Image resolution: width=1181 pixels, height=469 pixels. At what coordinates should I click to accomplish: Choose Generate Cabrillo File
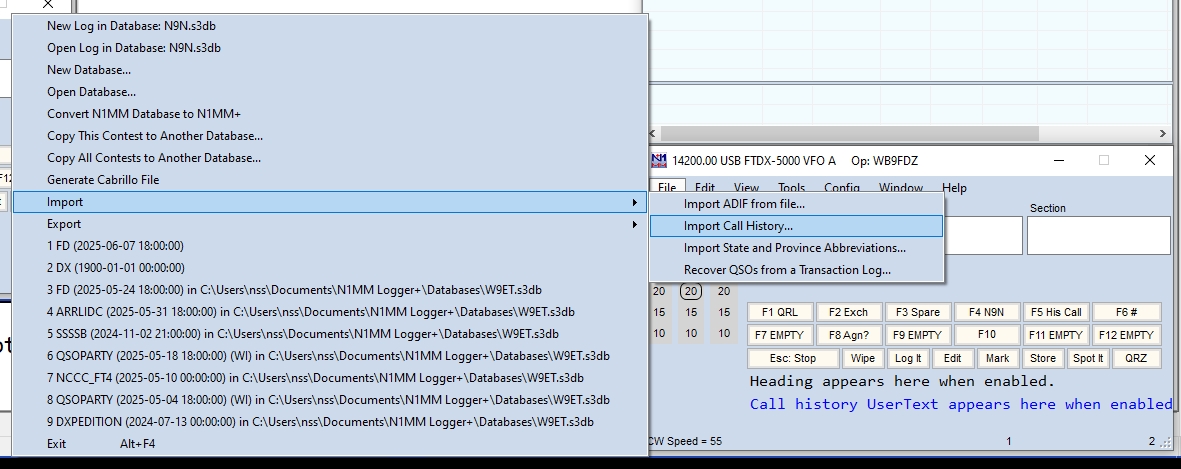point(103,180)
